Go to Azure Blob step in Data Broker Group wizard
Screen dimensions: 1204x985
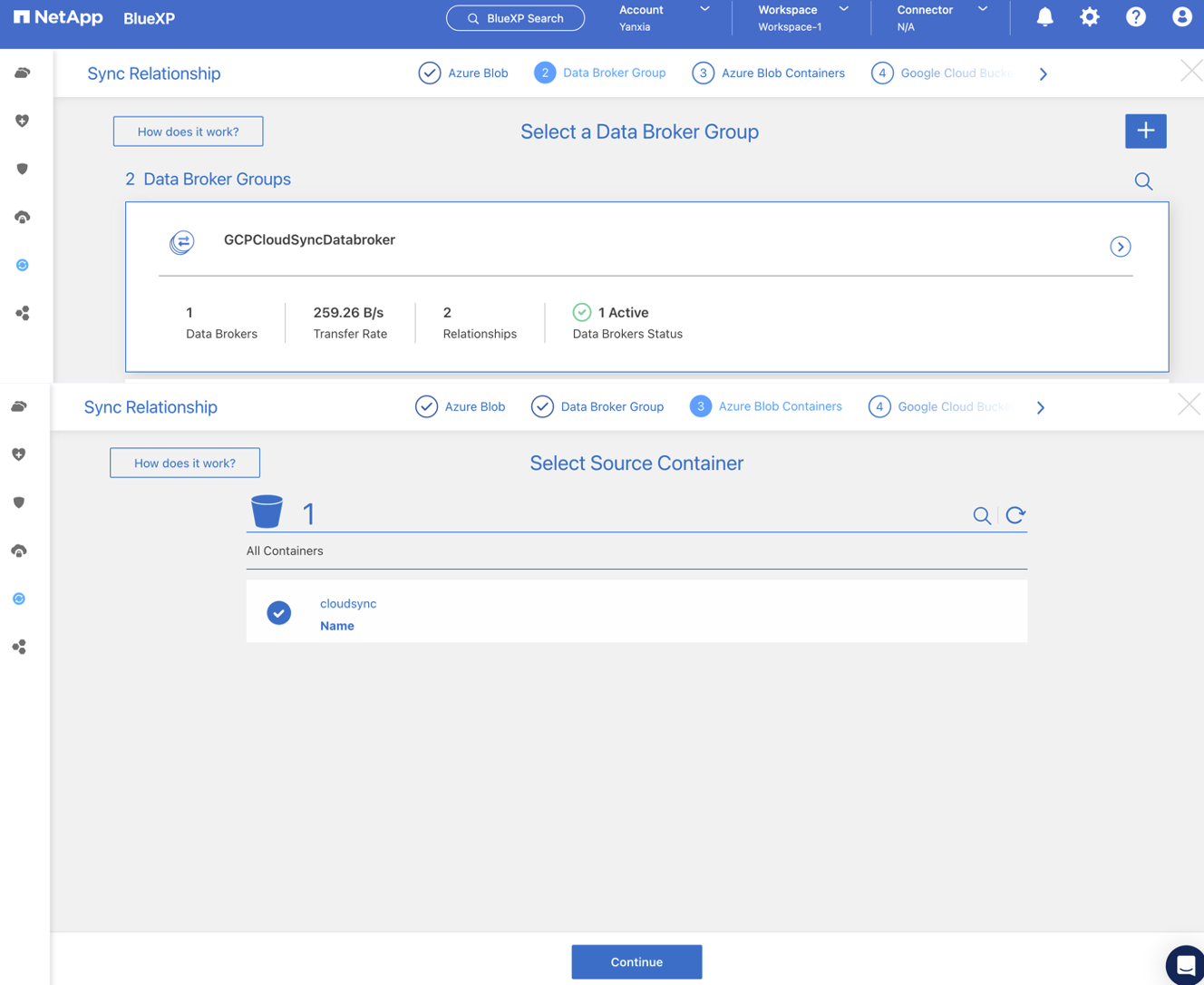pyautogui.click(x=463, y=73)
